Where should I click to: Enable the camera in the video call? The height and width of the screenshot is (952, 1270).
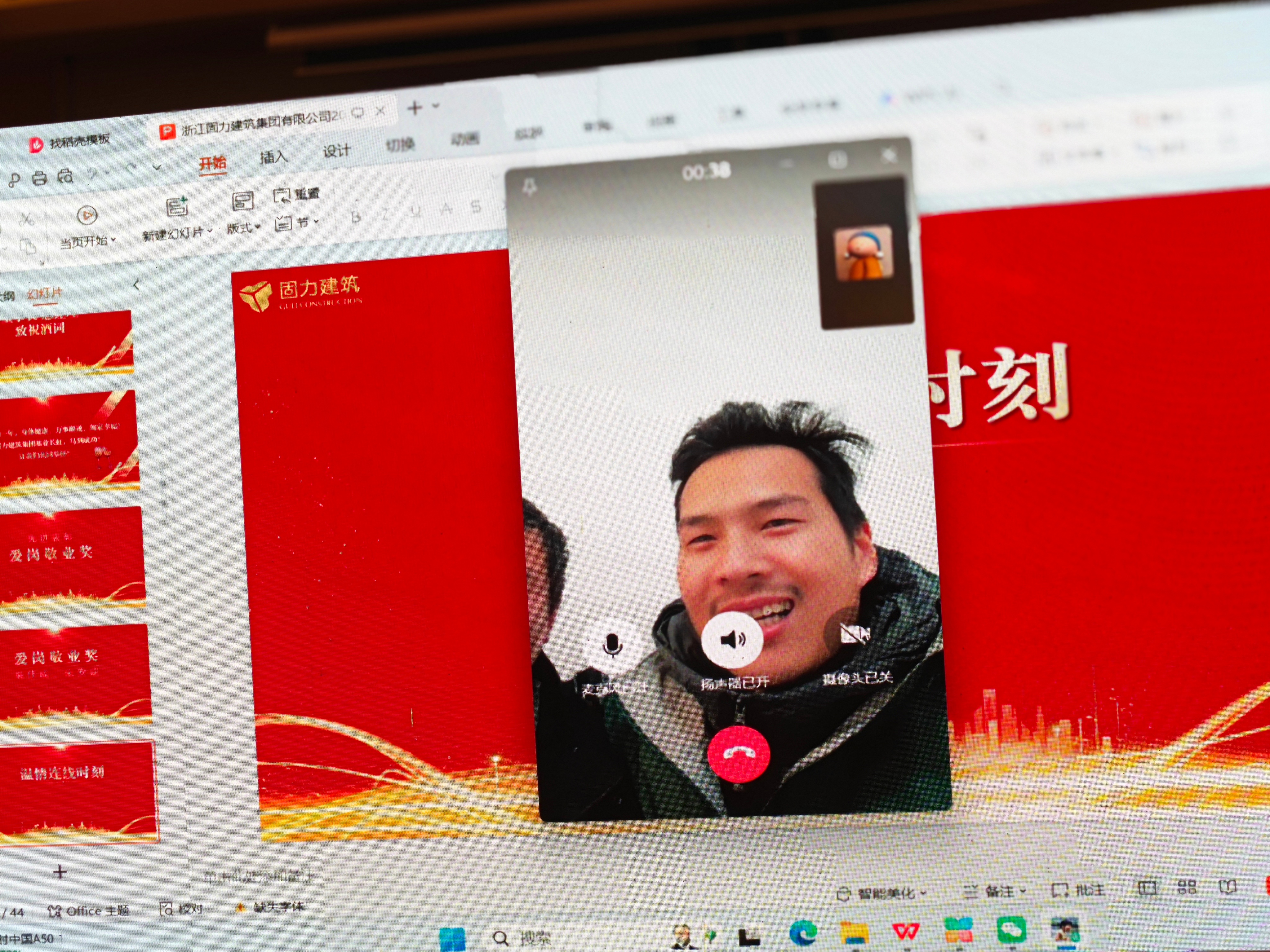coord(855,635)
